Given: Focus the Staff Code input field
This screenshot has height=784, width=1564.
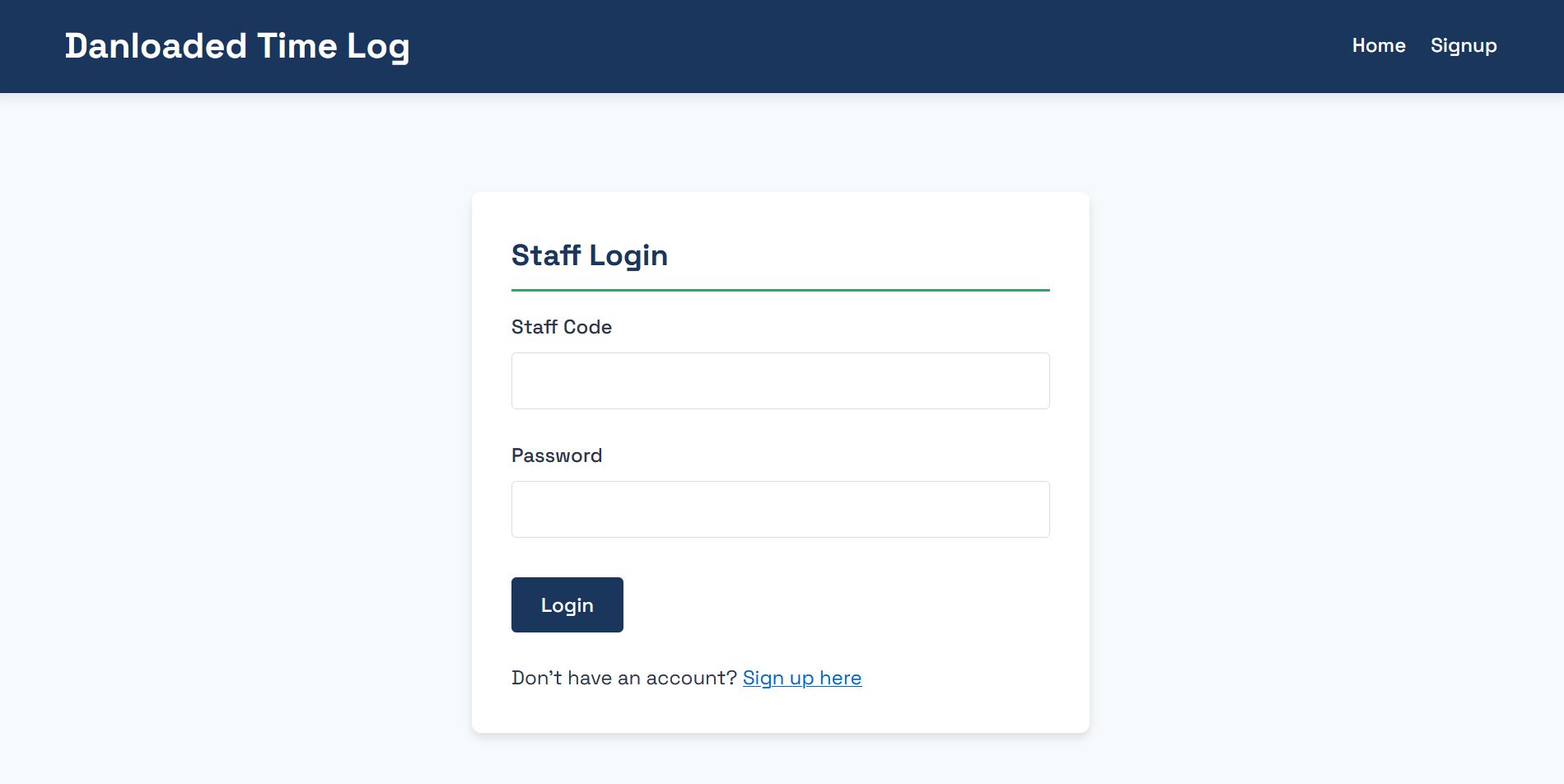Looking at the screenshot, I should [x=780, y=380].
